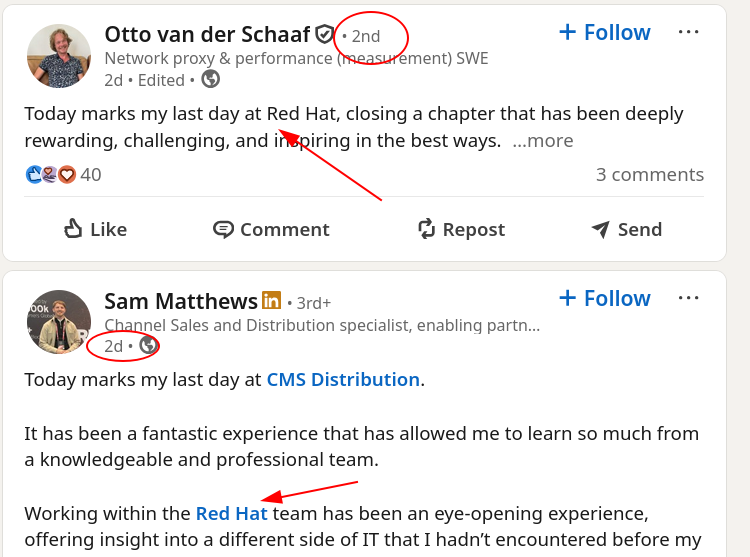
Task: Open more options menu on Otto's post
Action: (689, 32)
